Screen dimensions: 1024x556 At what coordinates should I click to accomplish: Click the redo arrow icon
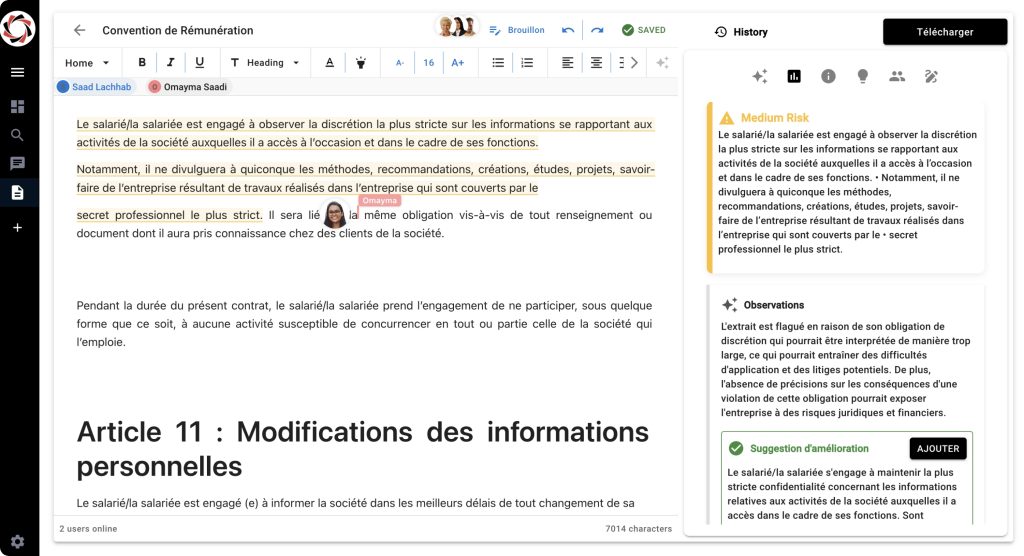597,30
